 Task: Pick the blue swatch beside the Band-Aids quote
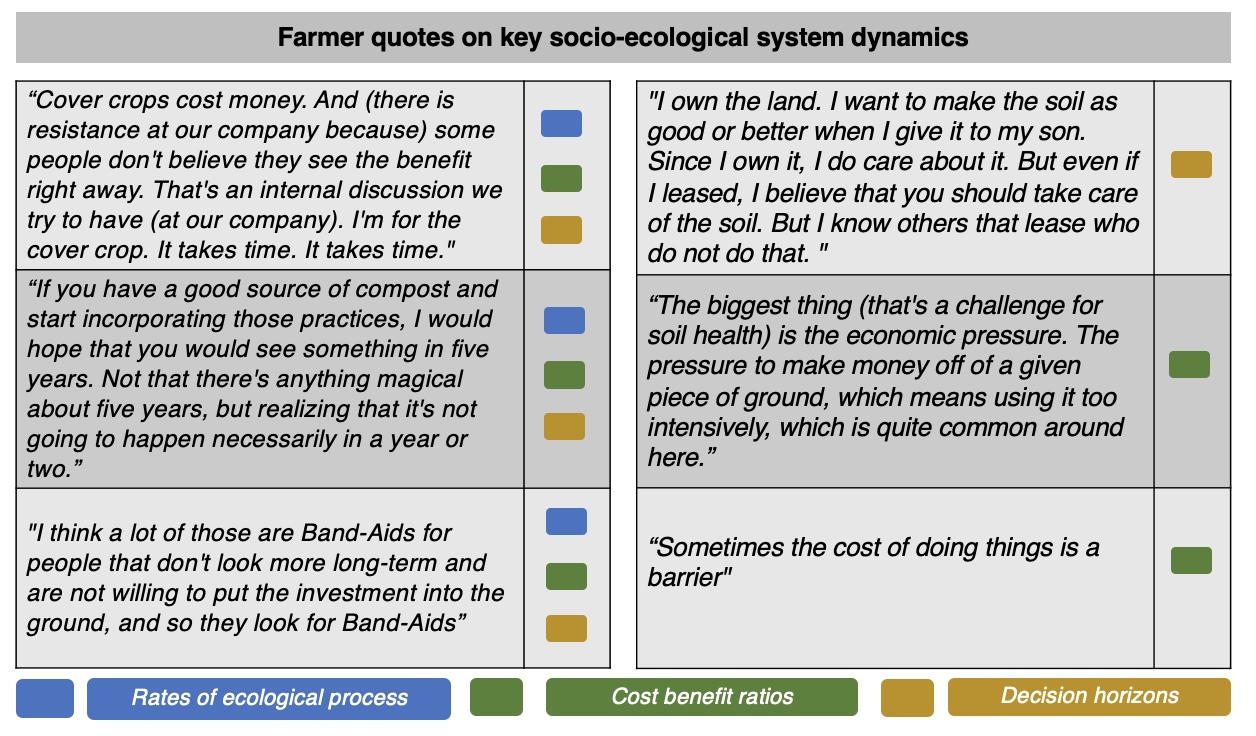pos(566,521)
